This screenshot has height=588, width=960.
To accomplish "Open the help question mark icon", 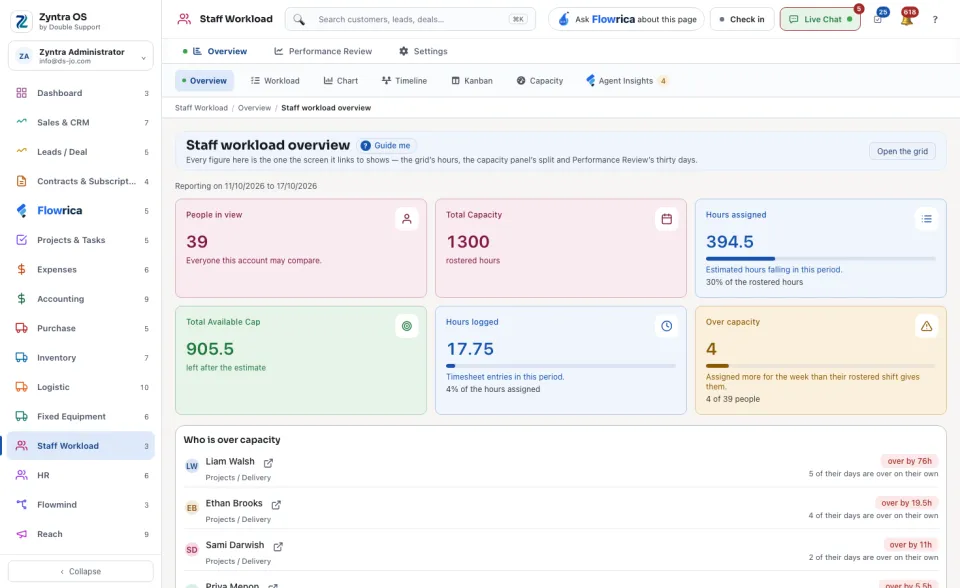I will click(x=935, y=20).
